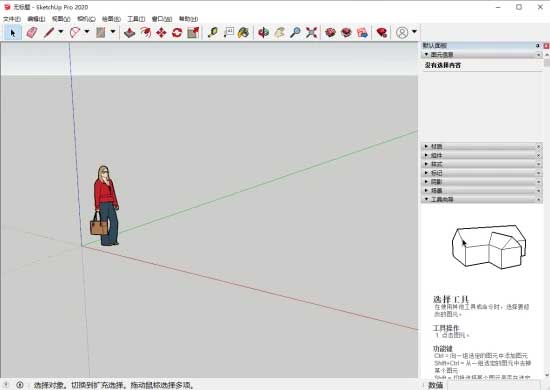Close the 工具向导 panel with its X
The height and width of the screenshot is (390, 550).
538,199
